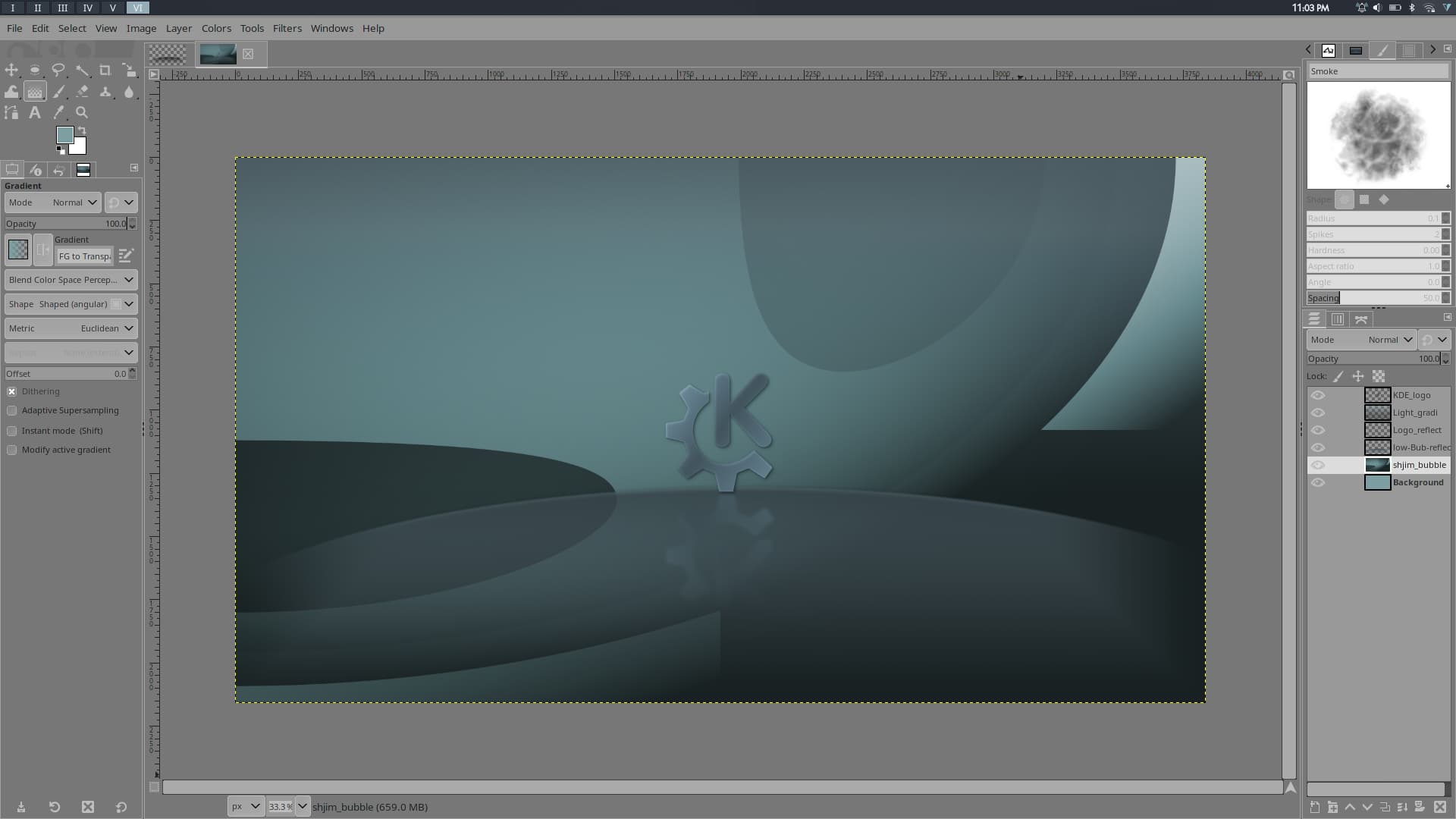Select the Gradient tool in the toolbox

click(35, 92)
